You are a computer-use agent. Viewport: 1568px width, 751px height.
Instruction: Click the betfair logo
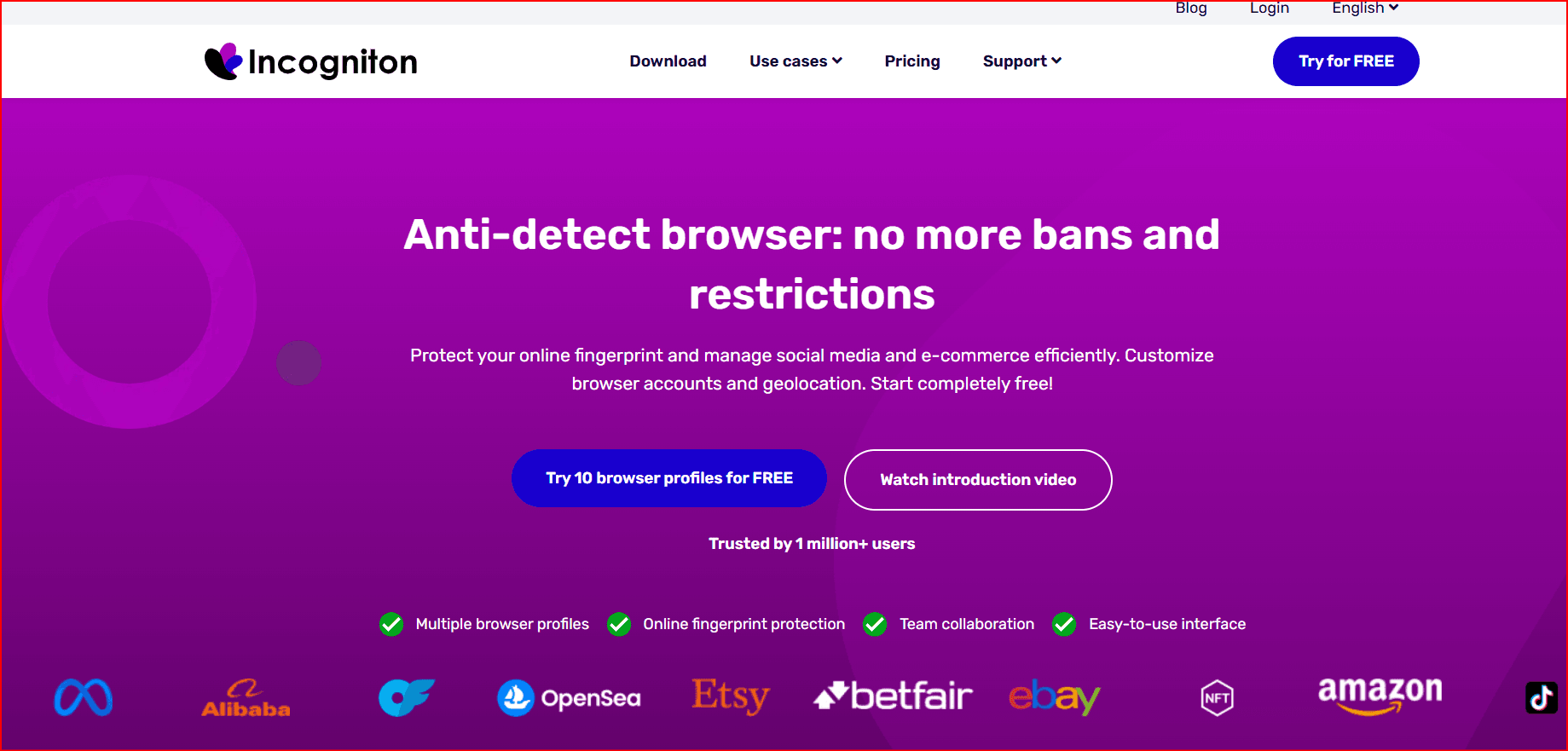893,696
